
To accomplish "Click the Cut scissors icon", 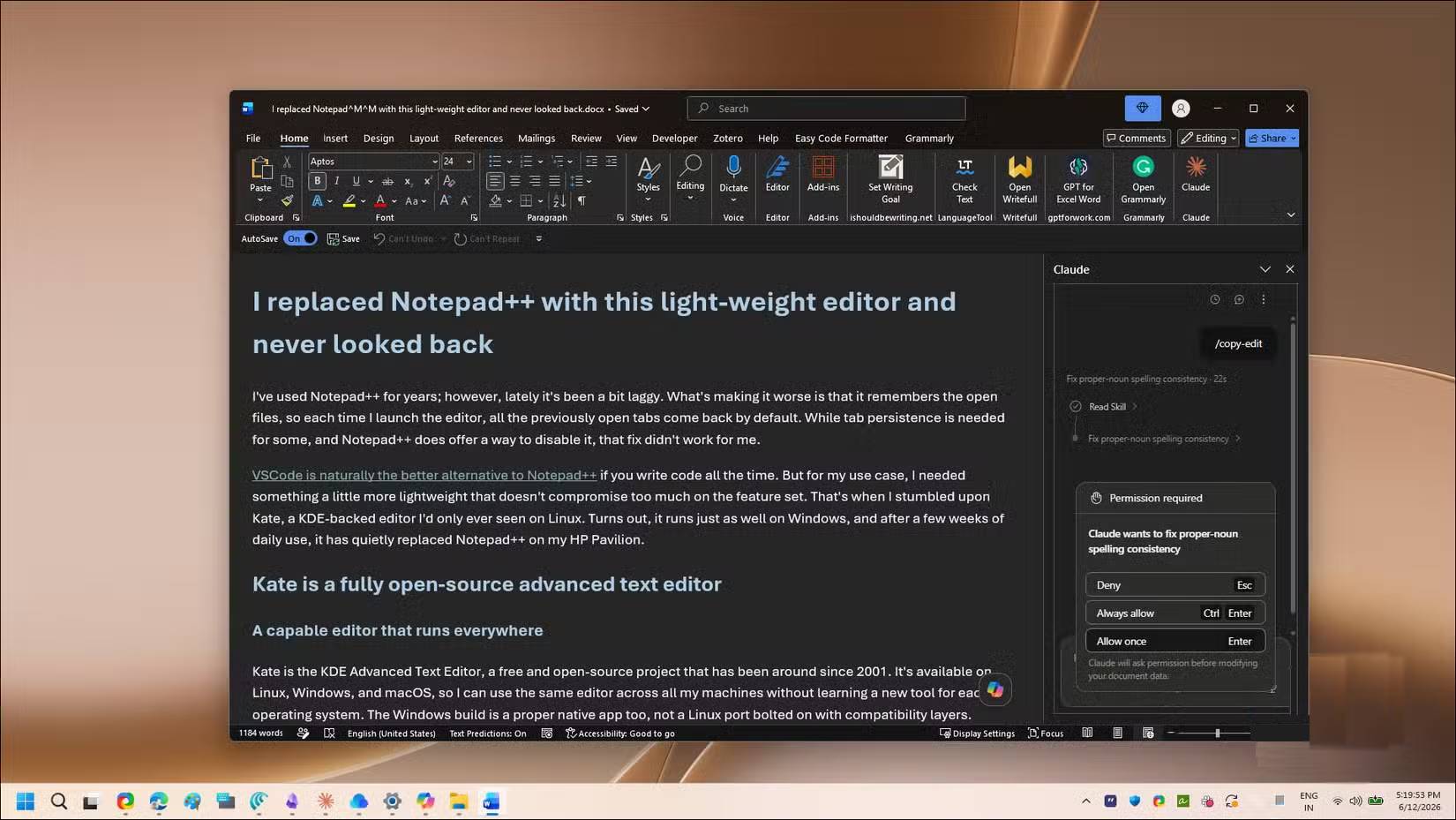I will click(287, 162).
